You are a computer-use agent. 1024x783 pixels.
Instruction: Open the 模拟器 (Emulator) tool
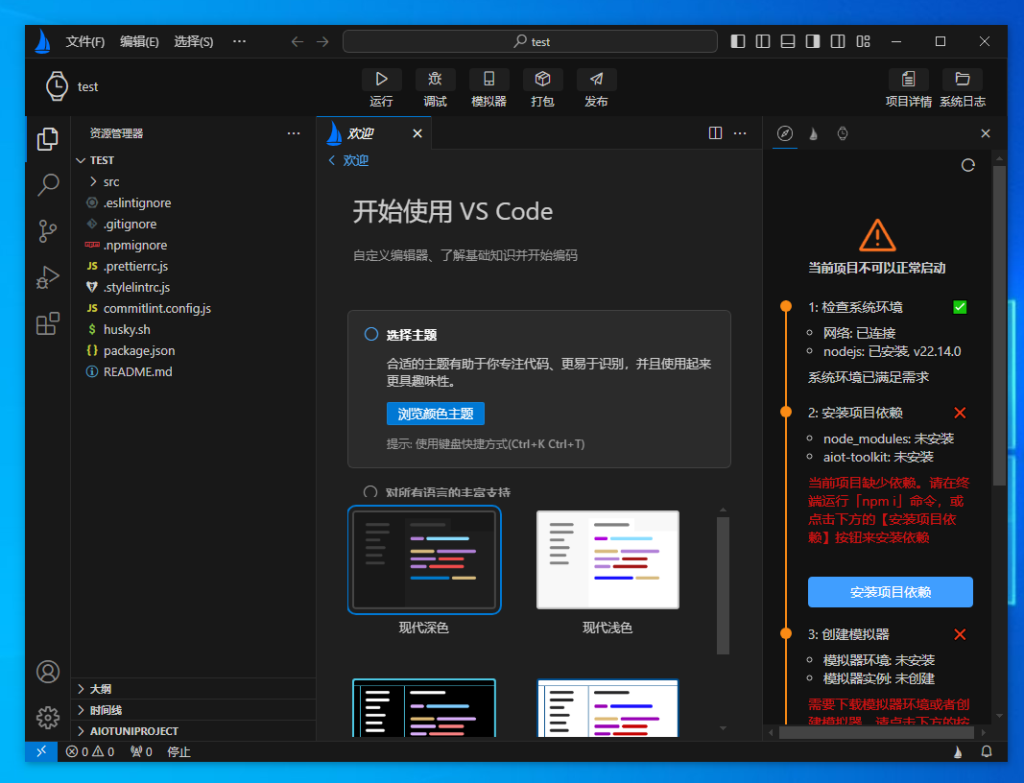pos(488,80)
